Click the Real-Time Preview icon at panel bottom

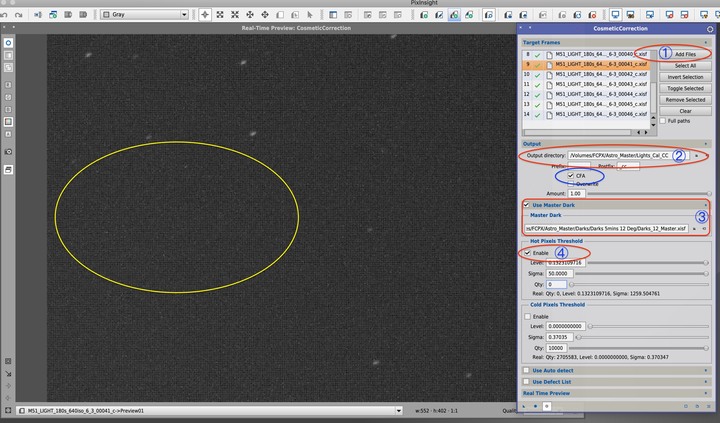546,406
